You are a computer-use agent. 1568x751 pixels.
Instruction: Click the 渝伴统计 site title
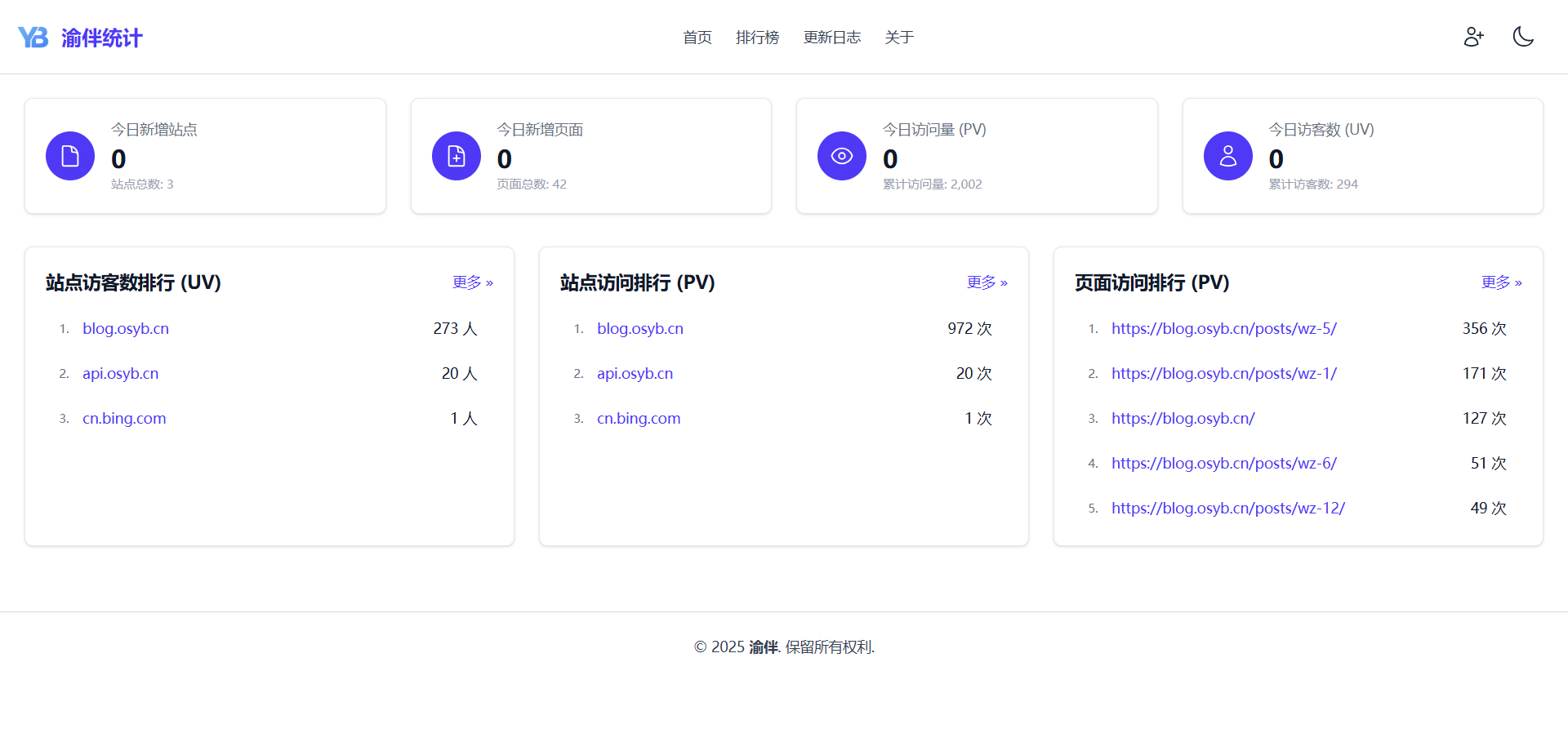tap(102, 38)
